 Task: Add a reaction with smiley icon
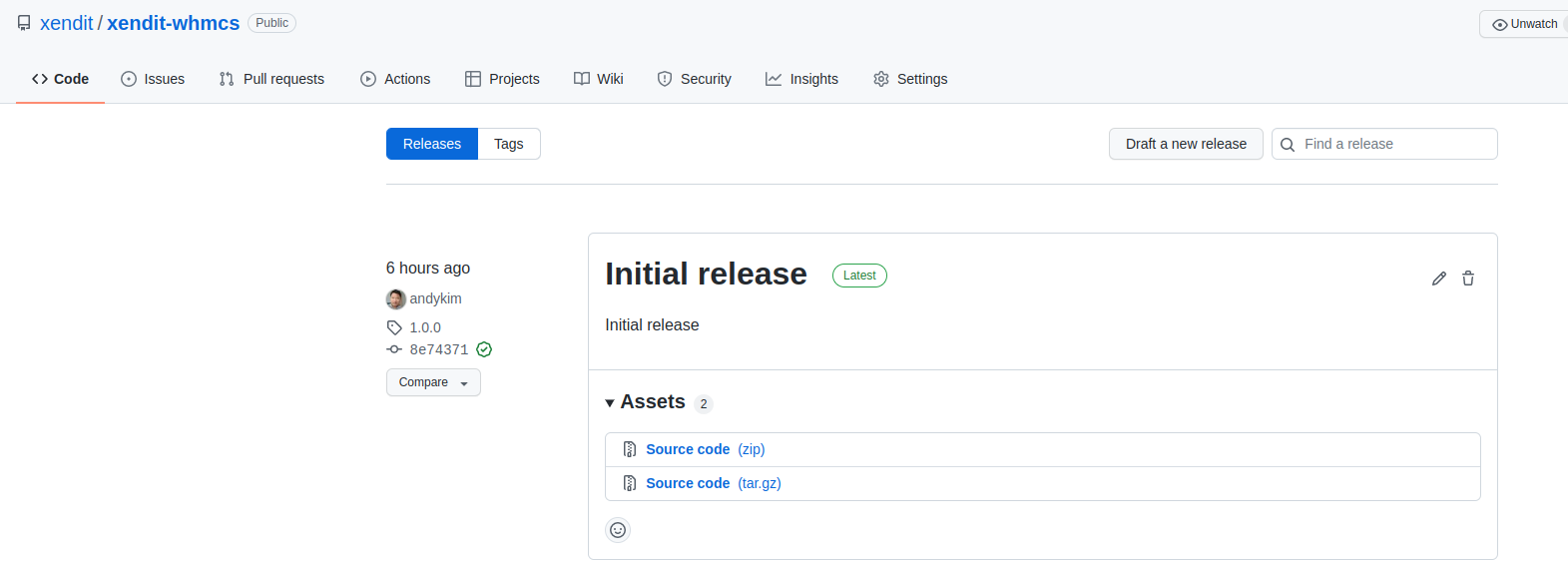pos(618,530)
